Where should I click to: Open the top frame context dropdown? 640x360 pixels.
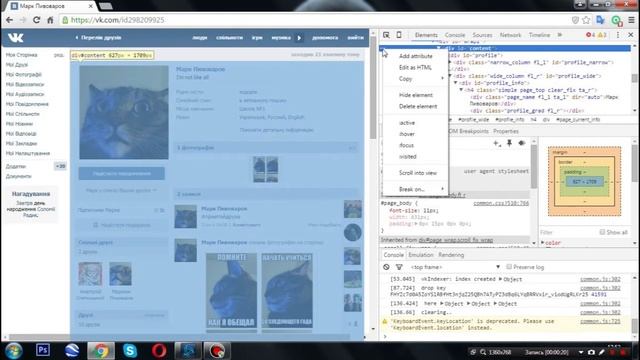coord(455,267)
